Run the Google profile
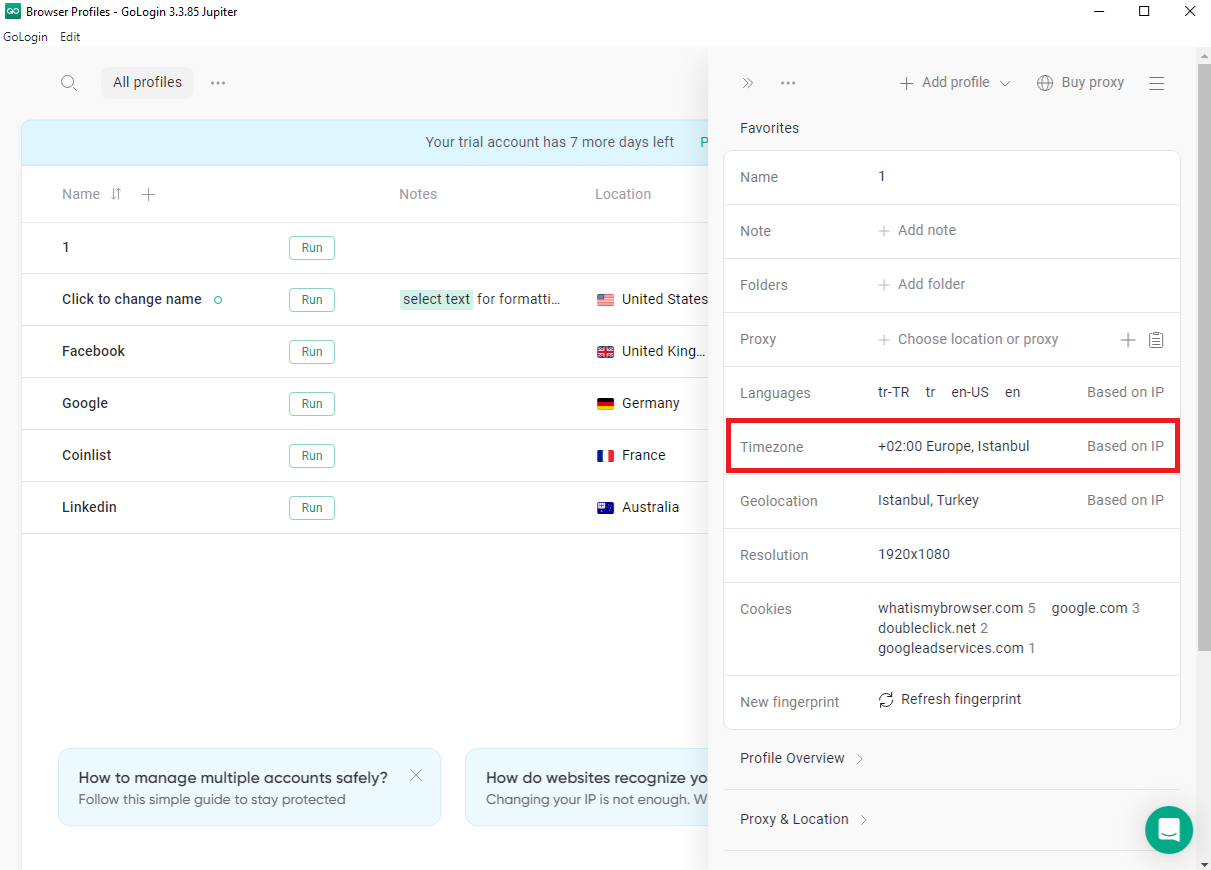Image resolution: width=1211 pixels, height=870 pixels. pos(312,404)
